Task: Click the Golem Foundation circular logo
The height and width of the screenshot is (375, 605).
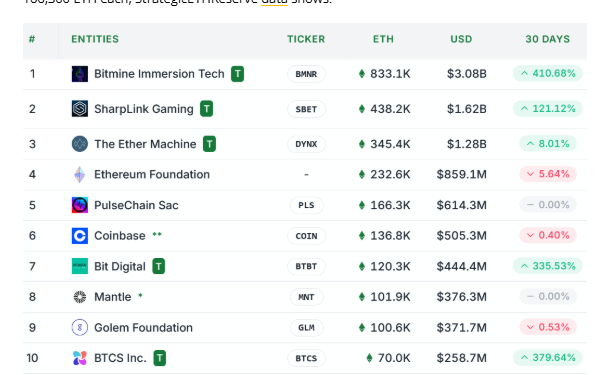Action: (x=80, y=328)
